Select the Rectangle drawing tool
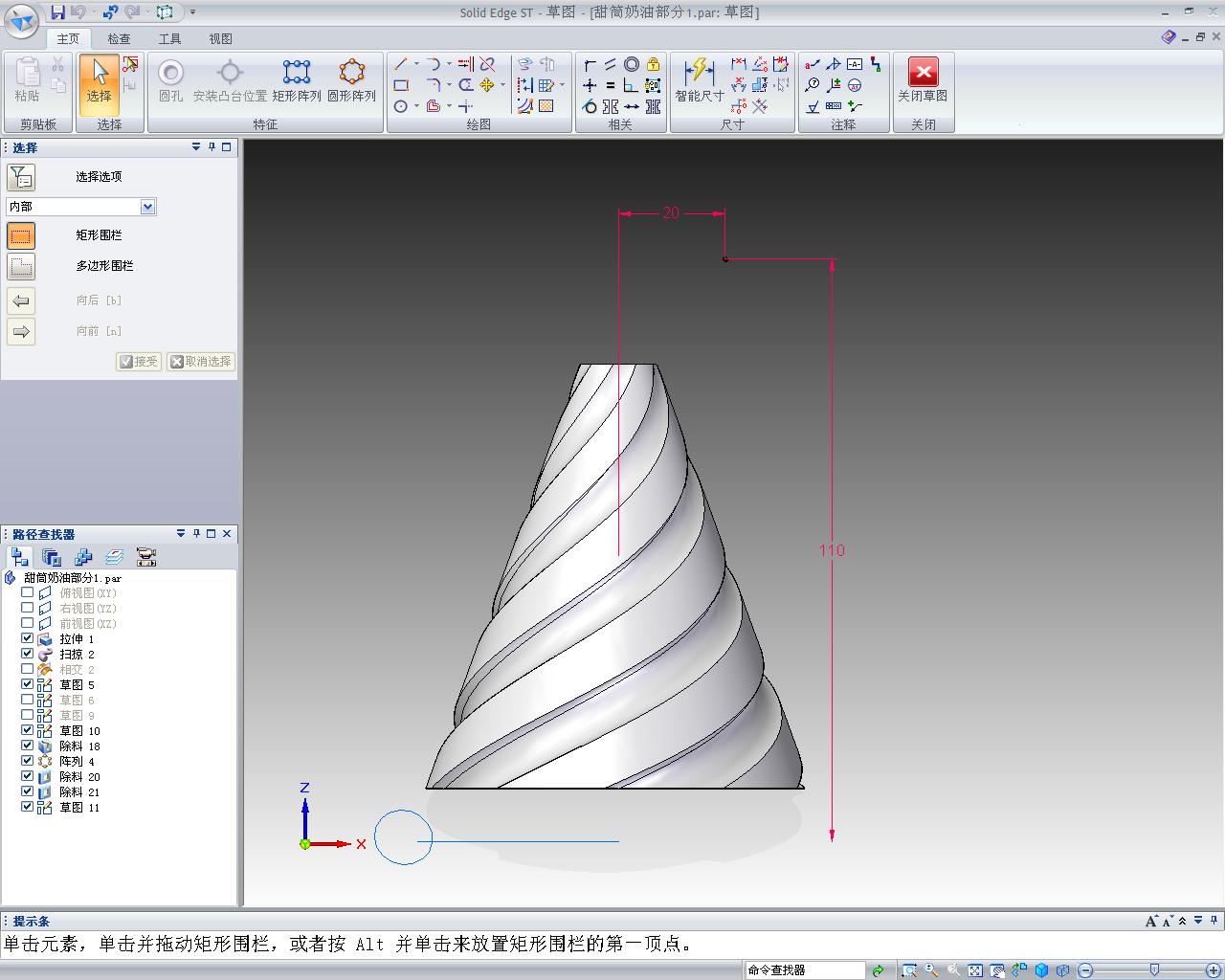 click(x=401, y=85)
